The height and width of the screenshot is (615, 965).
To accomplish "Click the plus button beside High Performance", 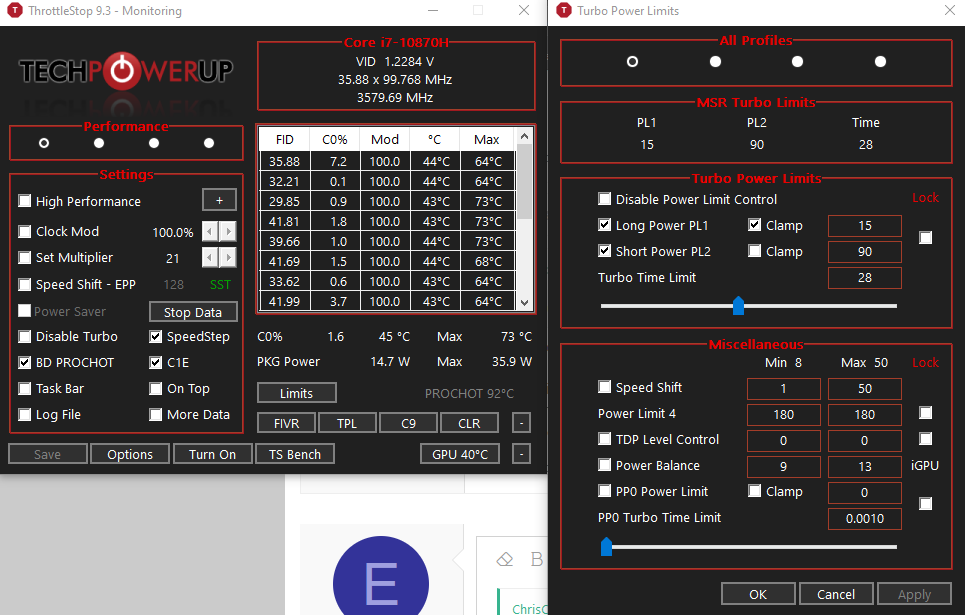I will point(219,200).
